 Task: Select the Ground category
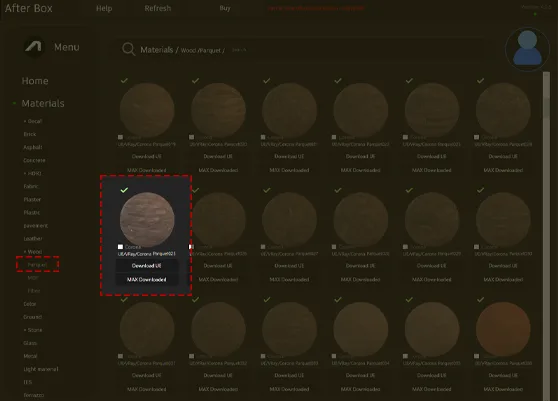tap(33, 317)
